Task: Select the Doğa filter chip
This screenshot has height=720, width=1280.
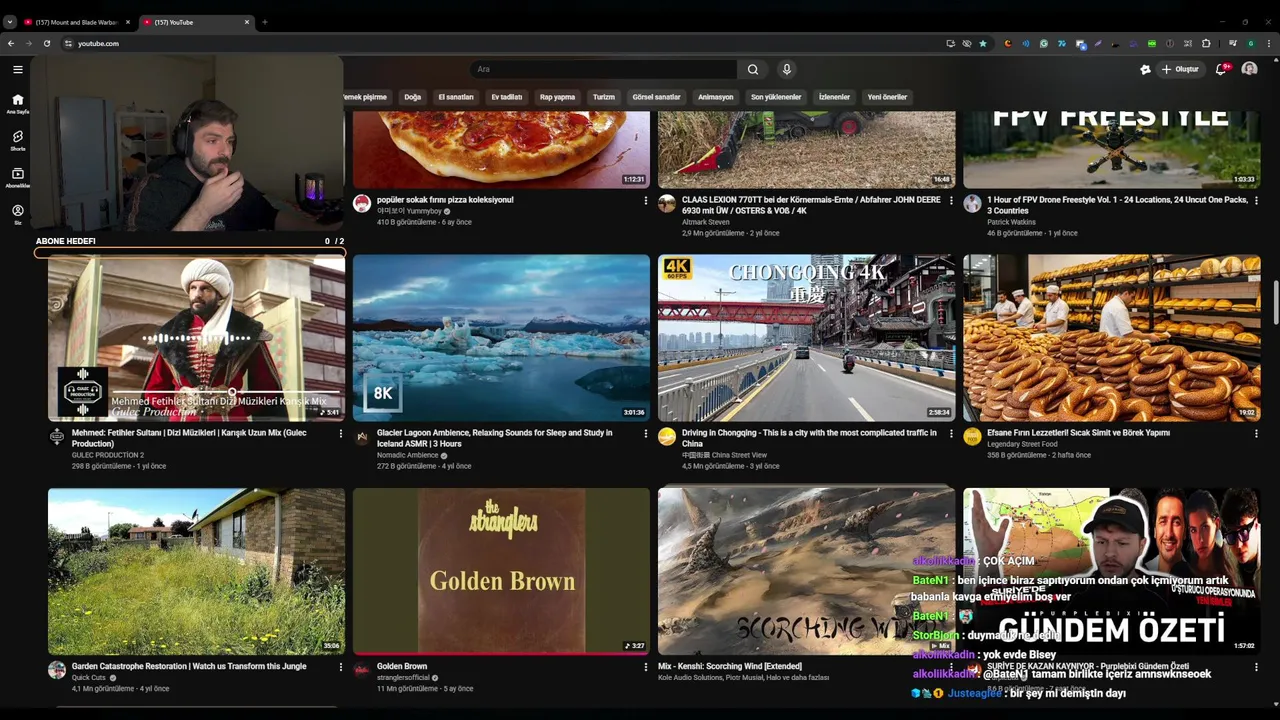Action: point(412,97)
